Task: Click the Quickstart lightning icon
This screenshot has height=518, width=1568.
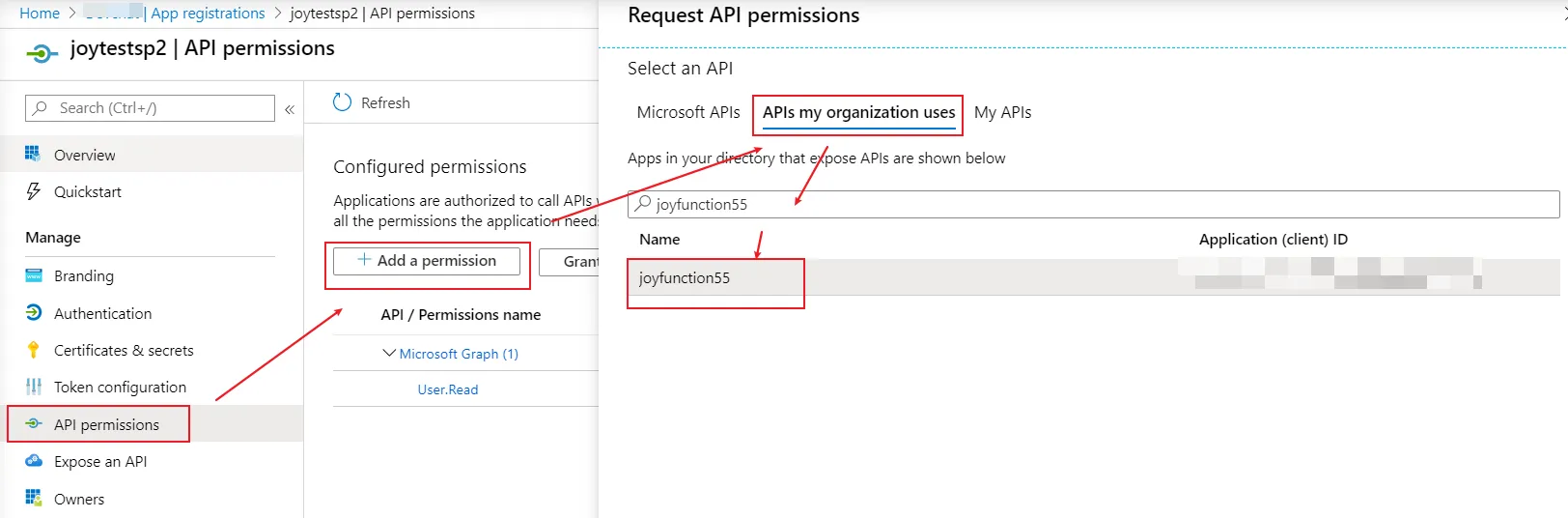Action: pyautogui.click(x=33, y=191)
